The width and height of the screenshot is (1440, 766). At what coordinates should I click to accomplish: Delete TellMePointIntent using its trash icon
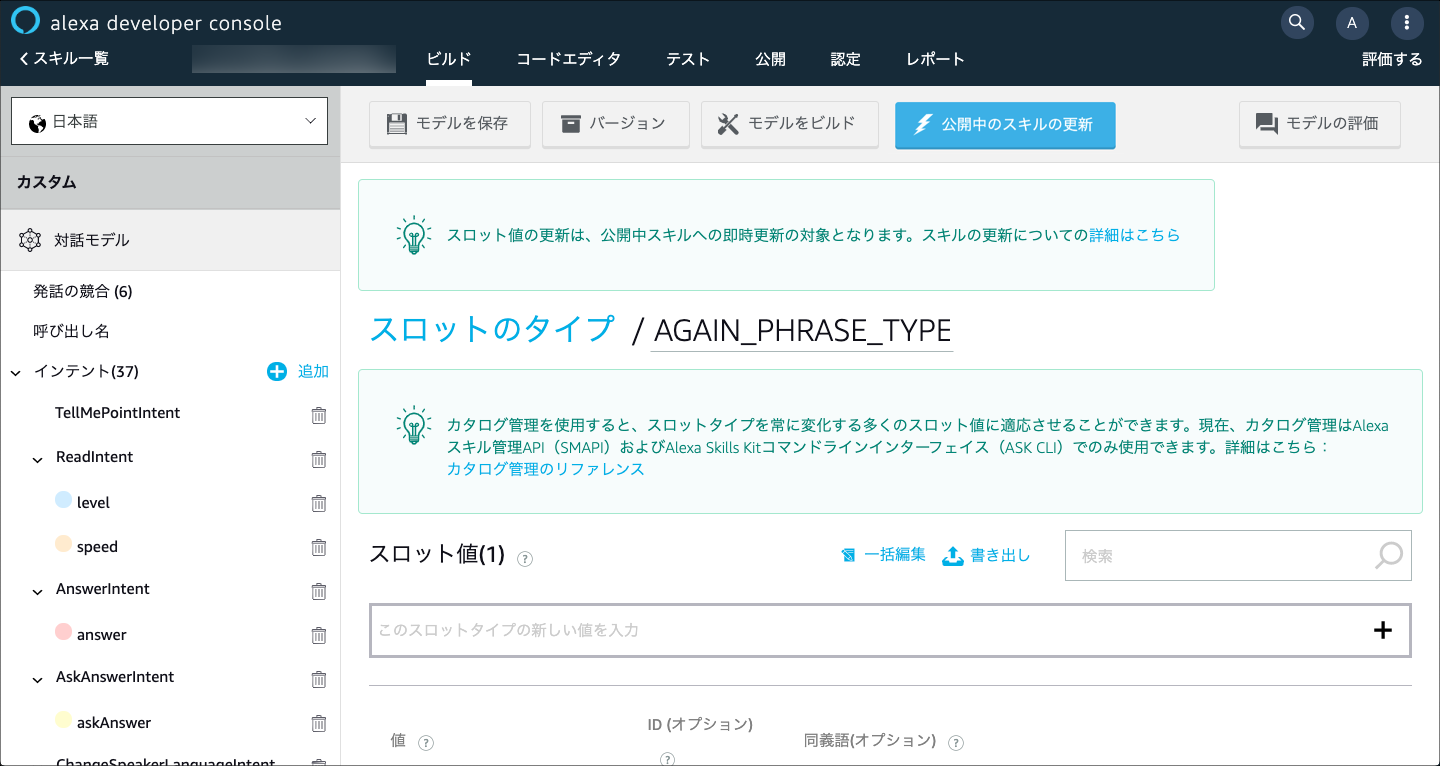319,415
